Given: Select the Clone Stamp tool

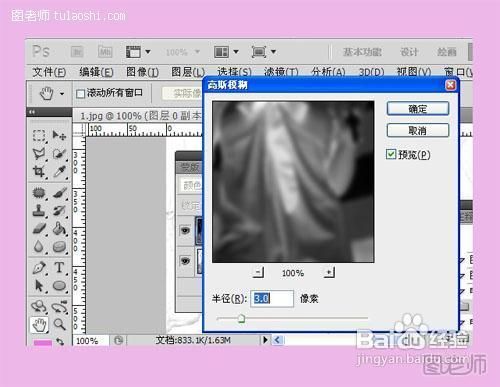Looking at the screenshot, I should point(39,211).
